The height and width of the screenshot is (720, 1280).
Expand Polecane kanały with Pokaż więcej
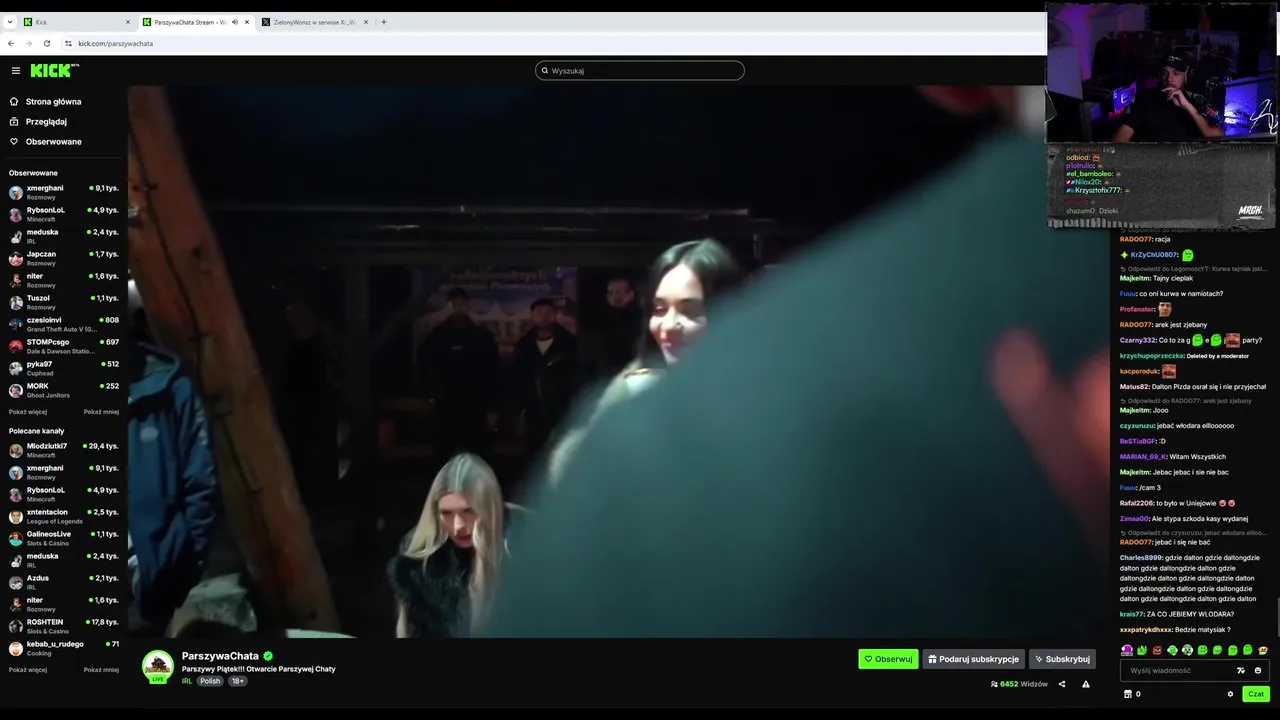tap(28, 670)
